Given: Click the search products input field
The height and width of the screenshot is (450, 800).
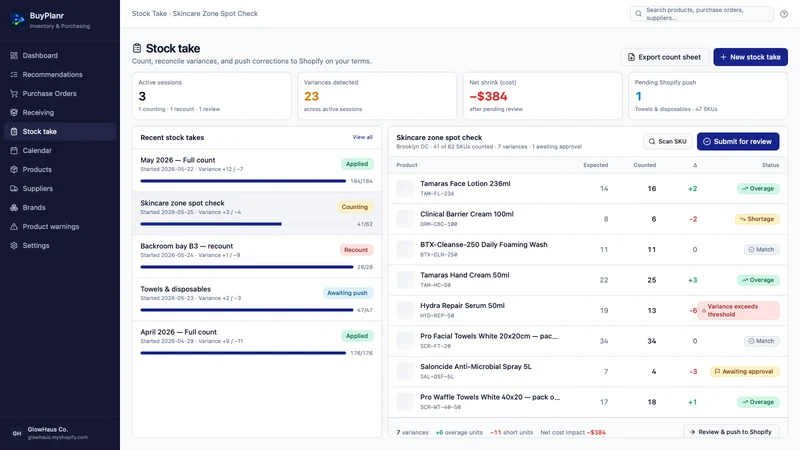Looking at the screenshot, I should (702, 14).
